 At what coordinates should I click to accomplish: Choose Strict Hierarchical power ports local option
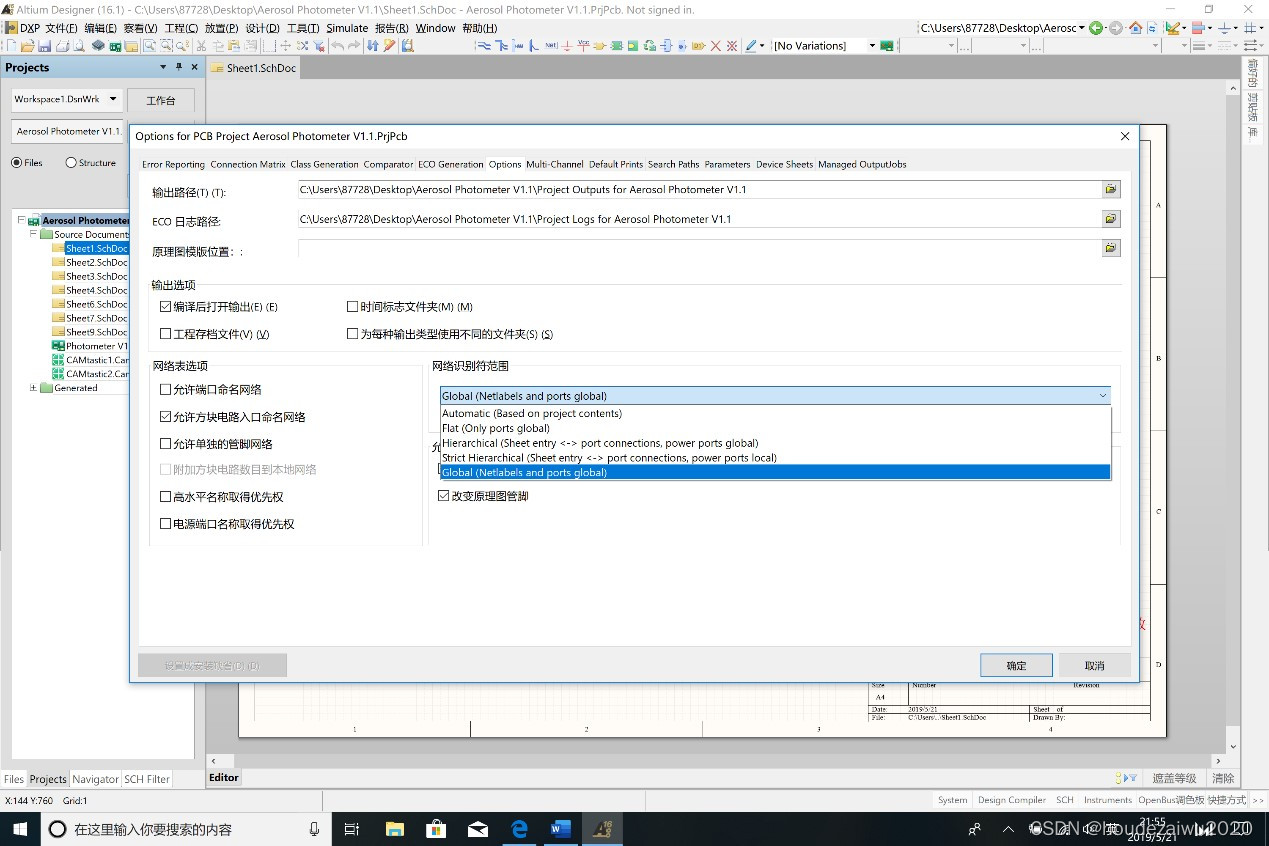[x=776, y=458]
